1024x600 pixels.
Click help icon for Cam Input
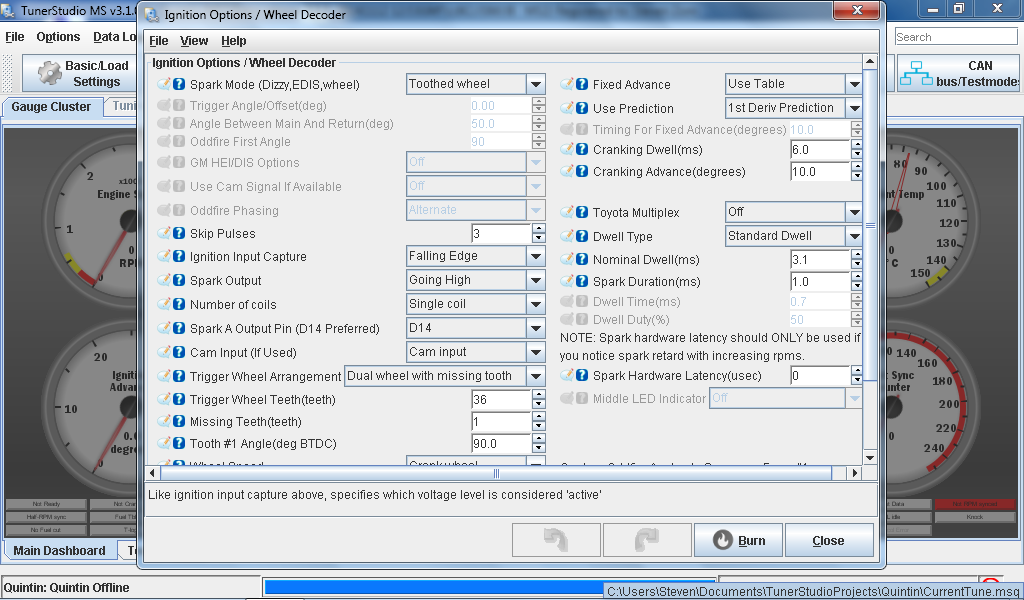pyautogui.click(x=179, y=353)
